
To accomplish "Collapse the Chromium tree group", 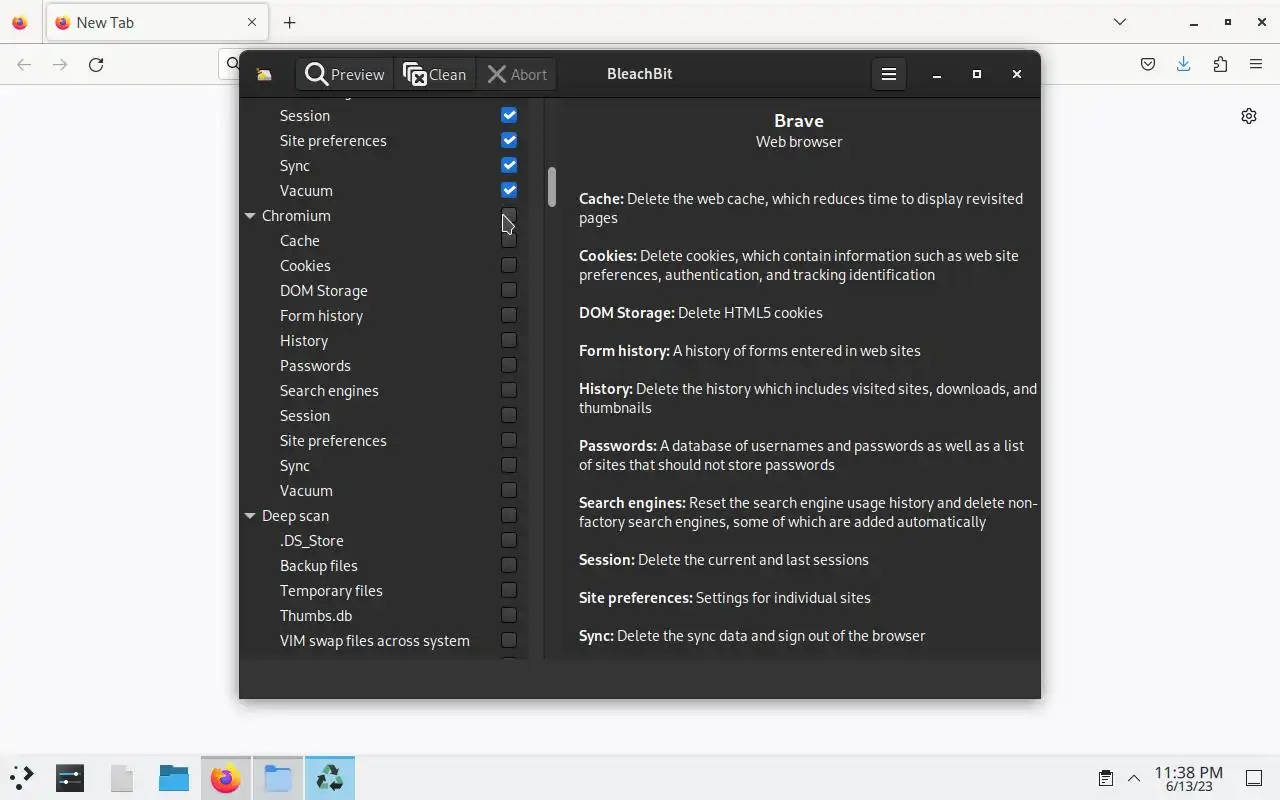I will point(250,216).
